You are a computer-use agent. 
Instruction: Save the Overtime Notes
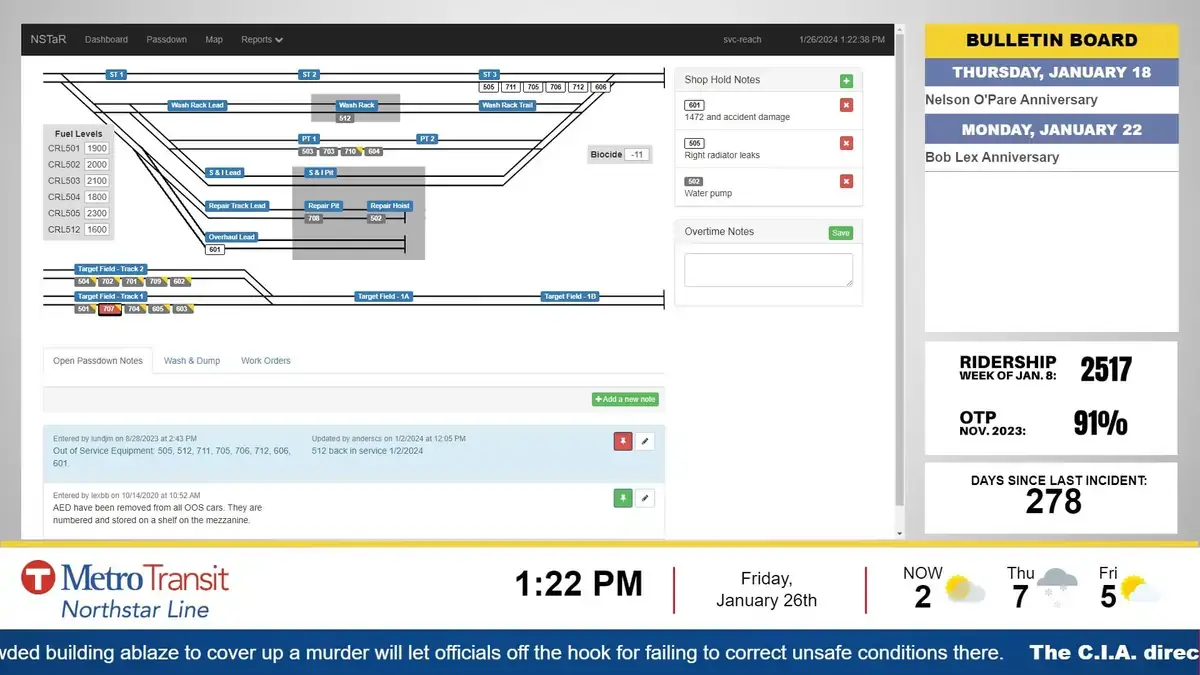point(840,233)
